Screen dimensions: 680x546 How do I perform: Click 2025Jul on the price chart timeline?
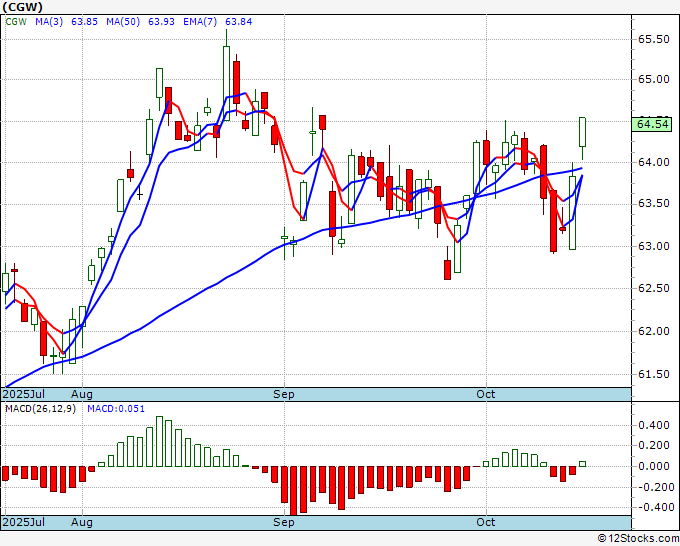point(23,394)
